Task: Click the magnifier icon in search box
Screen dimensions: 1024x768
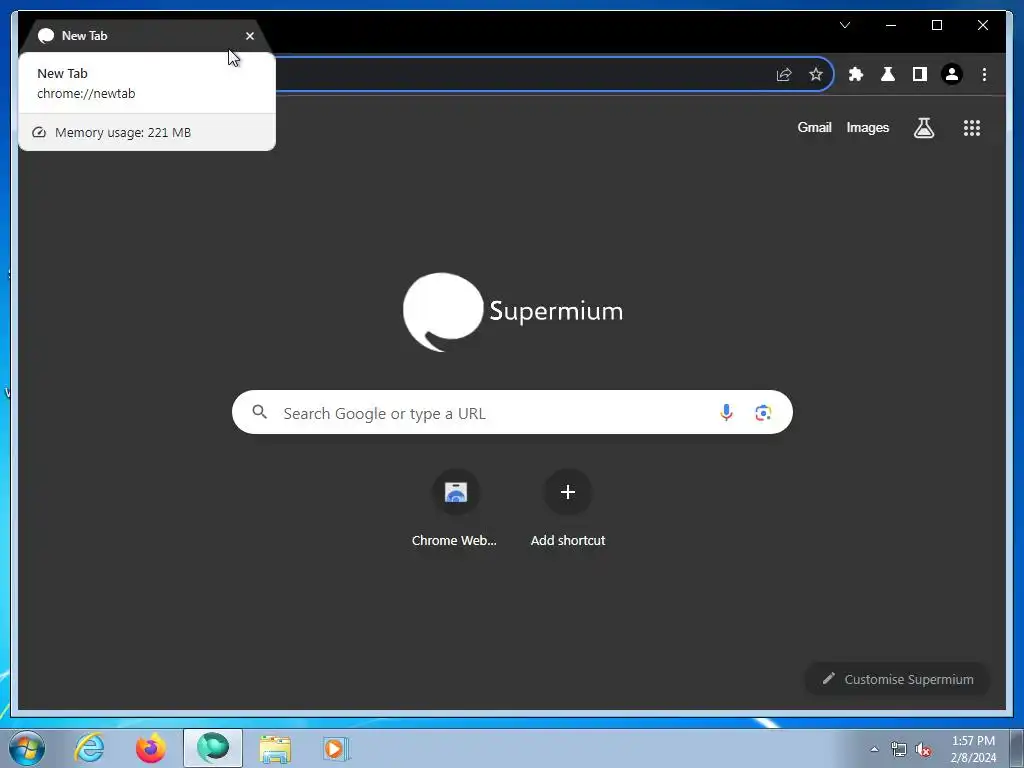Action: coord(260,412)
